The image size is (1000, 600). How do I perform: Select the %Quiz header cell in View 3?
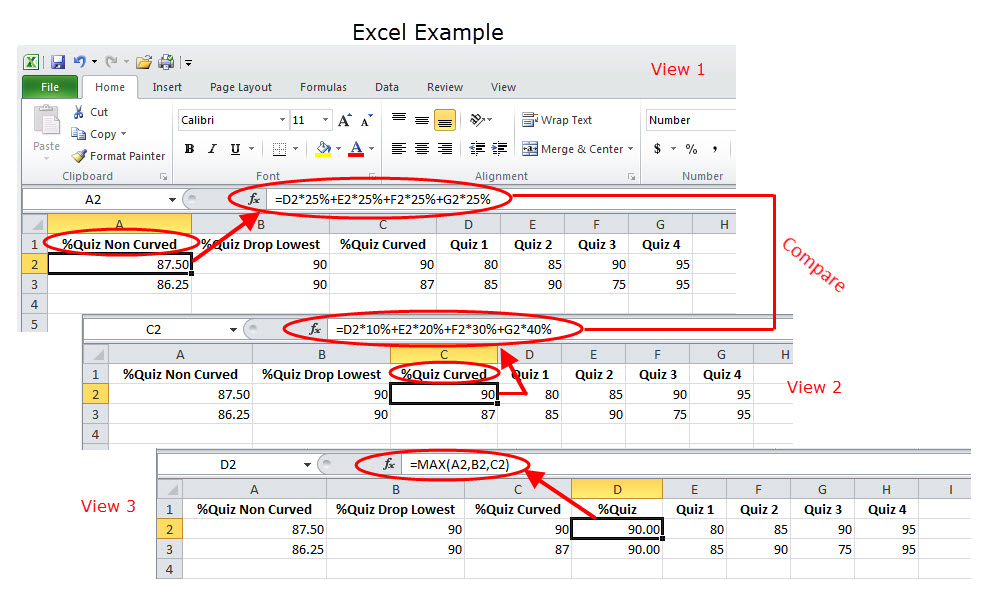(617, 509)
